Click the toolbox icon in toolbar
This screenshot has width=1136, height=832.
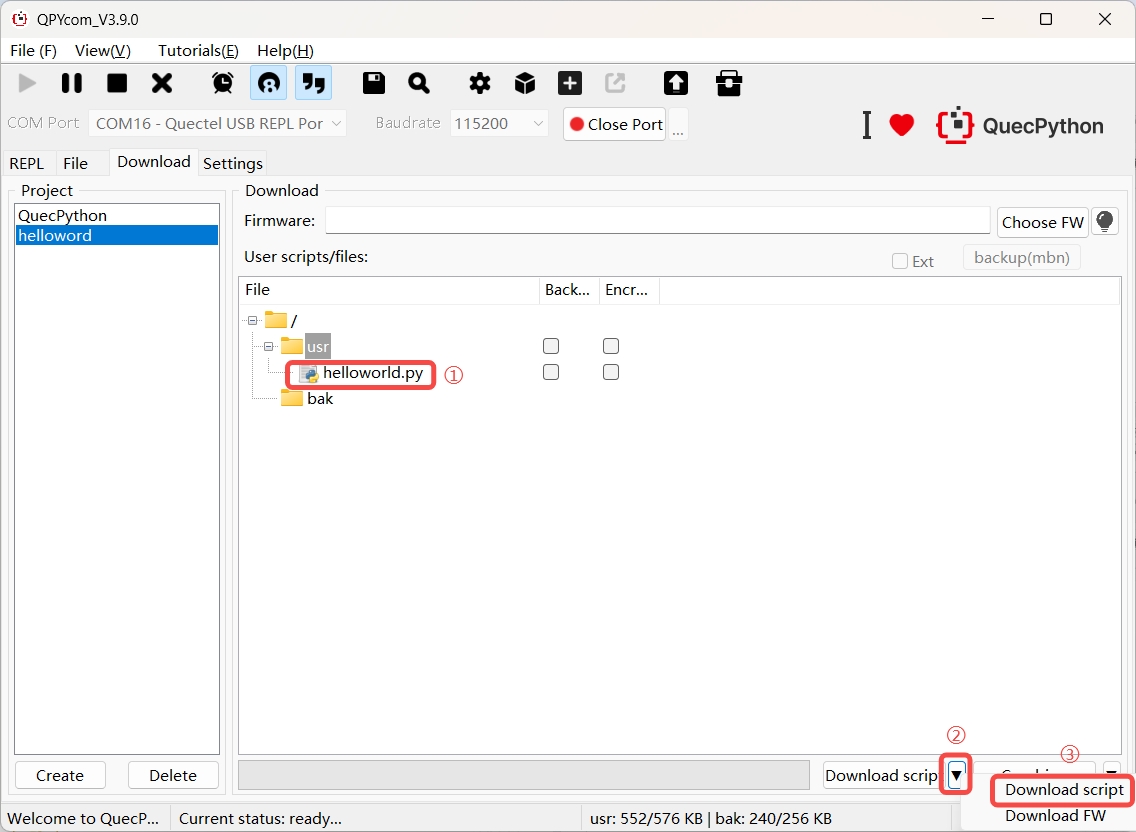pyautogui.click(x=729, y=83)
